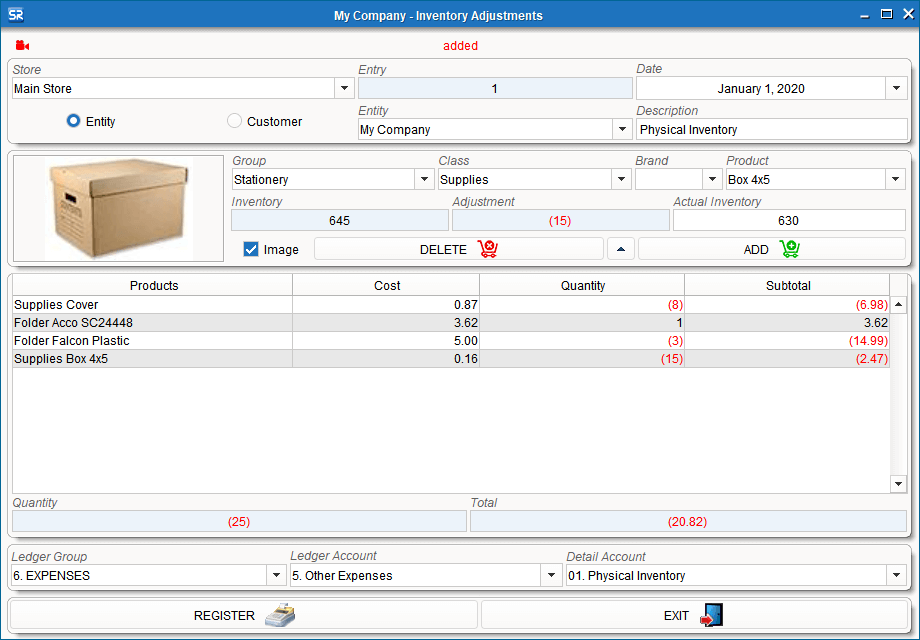Open the Date picker dropdown
Image resolution: width=920 pixels, height=640 pixels.
point(896,89)
